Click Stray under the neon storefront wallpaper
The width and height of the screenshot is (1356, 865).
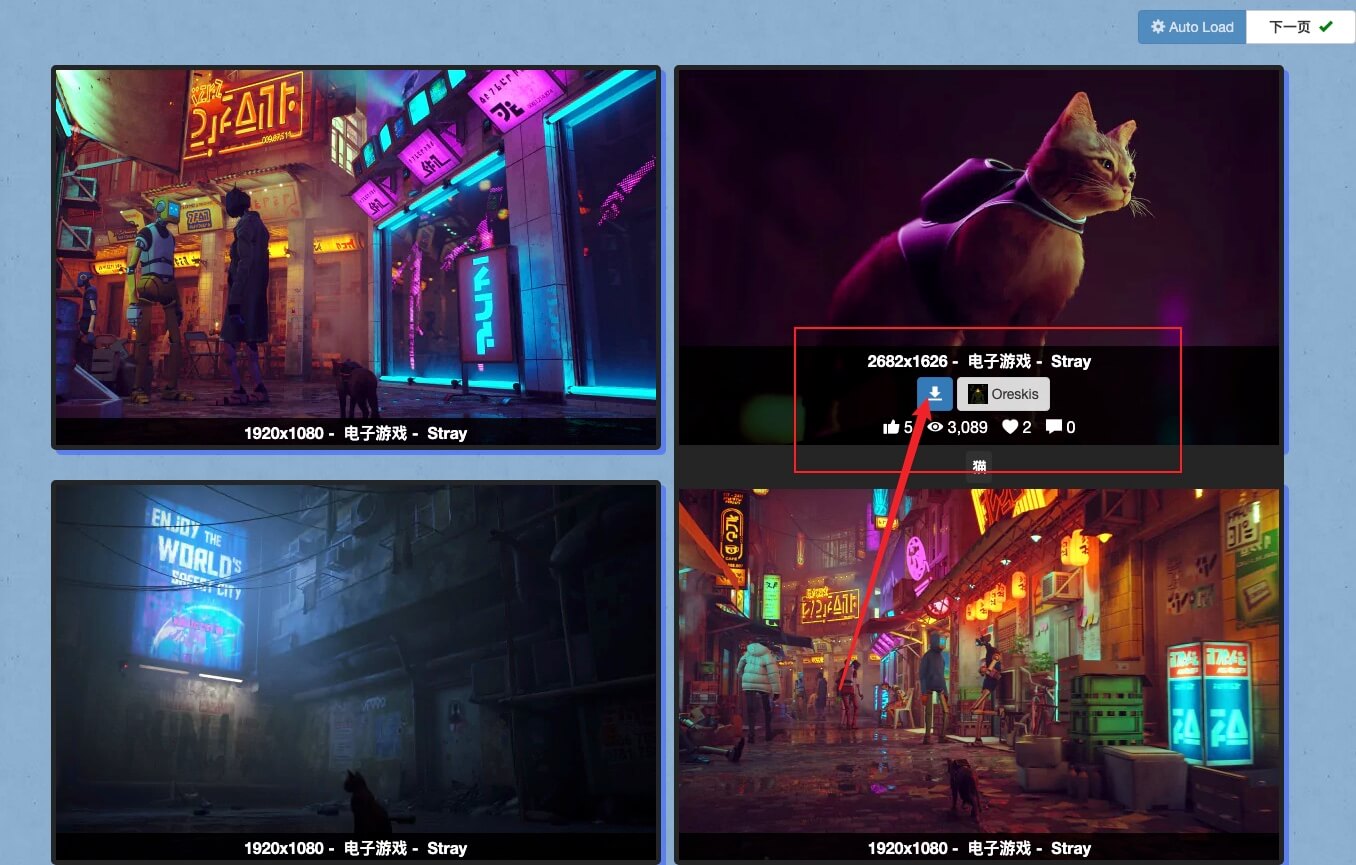(447, 433)
